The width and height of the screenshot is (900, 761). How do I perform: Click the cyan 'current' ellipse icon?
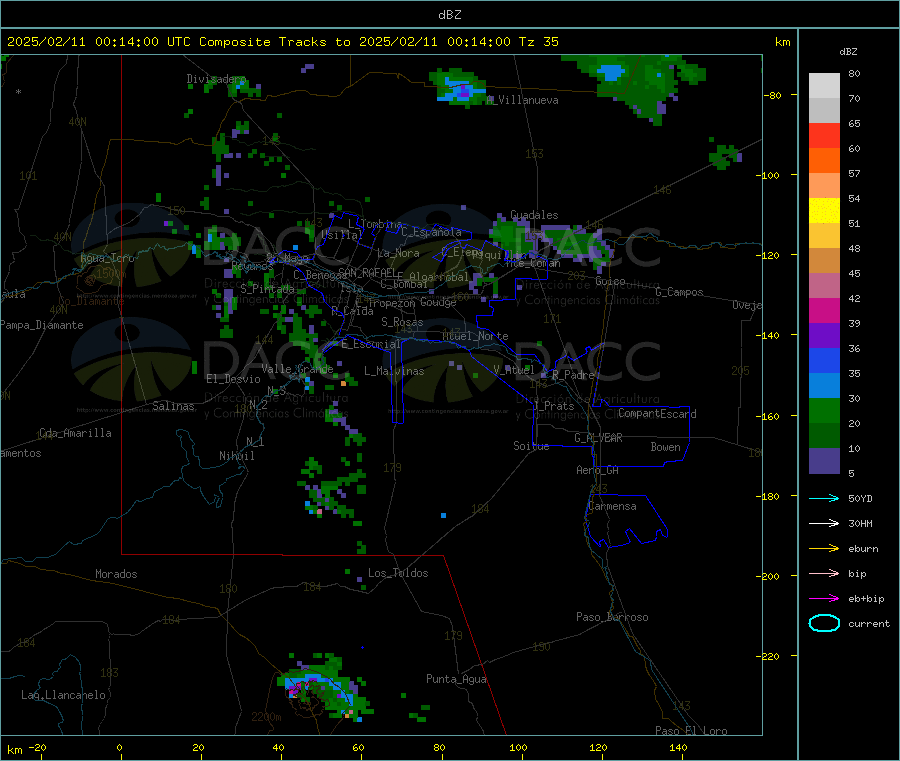(x=824, y=623)
